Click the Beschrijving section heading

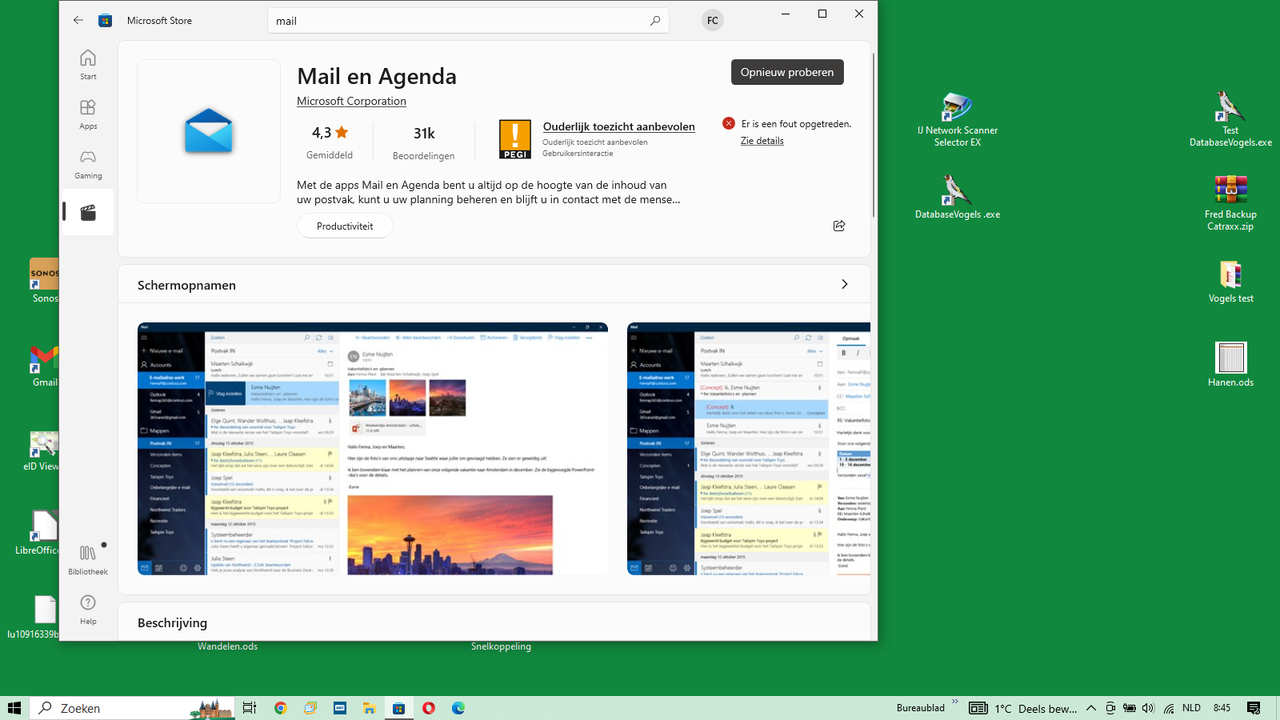172,623
